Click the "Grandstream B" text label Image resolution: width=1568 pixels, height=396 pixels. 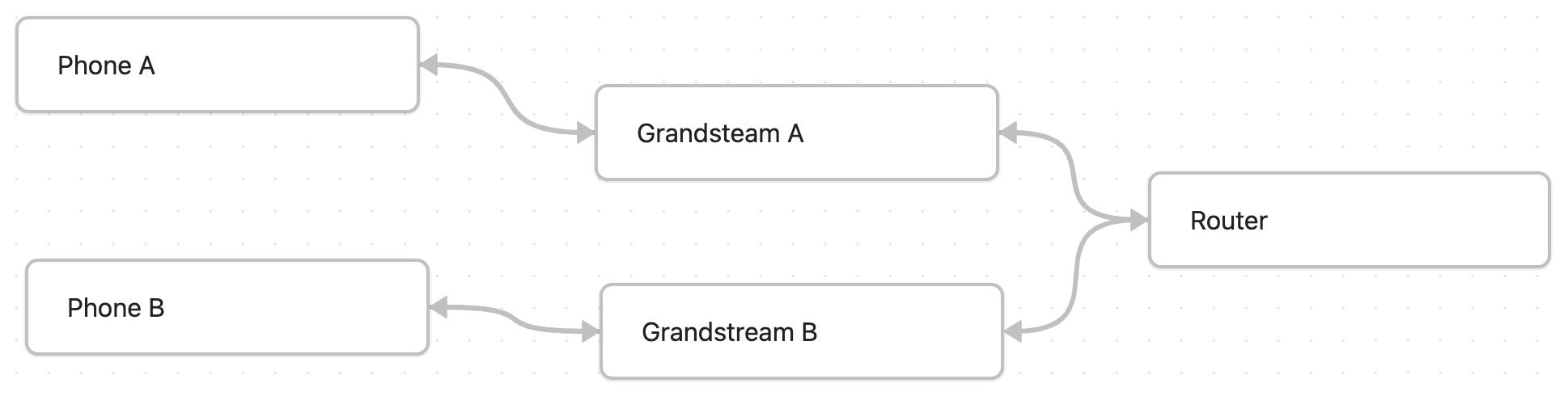(x=729, y=332)
